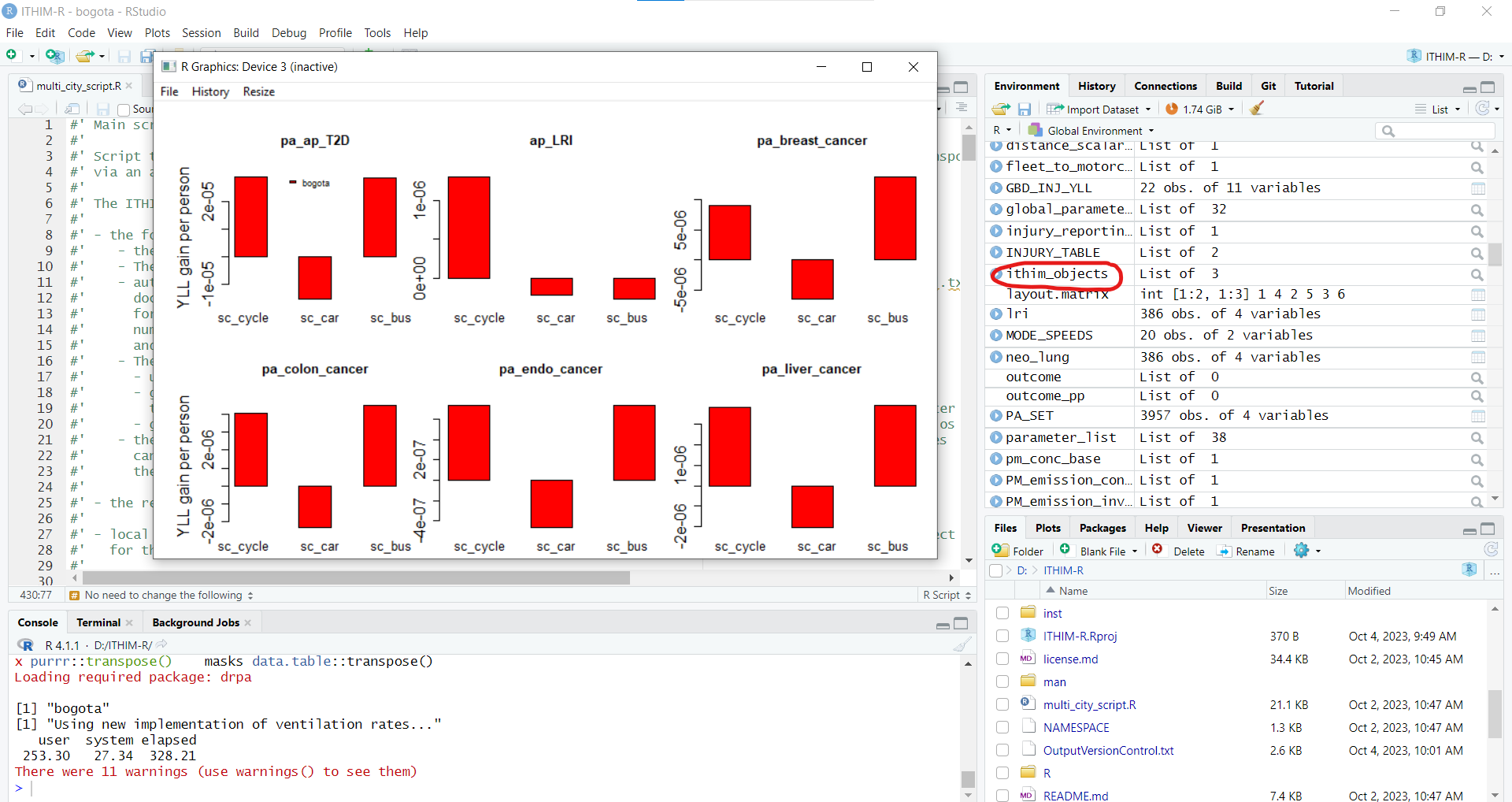Click the Load workspace folder icon in Environment

pos(1001,109)
